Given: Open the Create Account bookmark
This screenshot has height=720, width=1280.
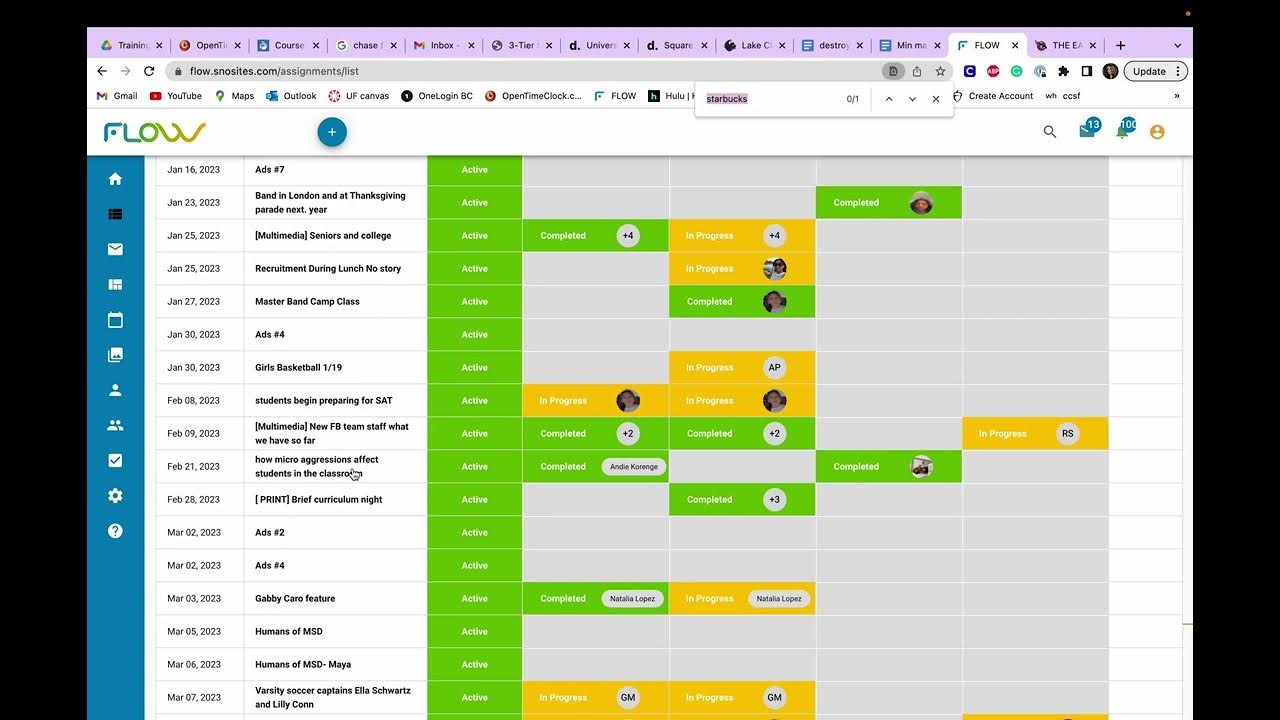Looking at the screenshot, I should (x=993, y=96).
